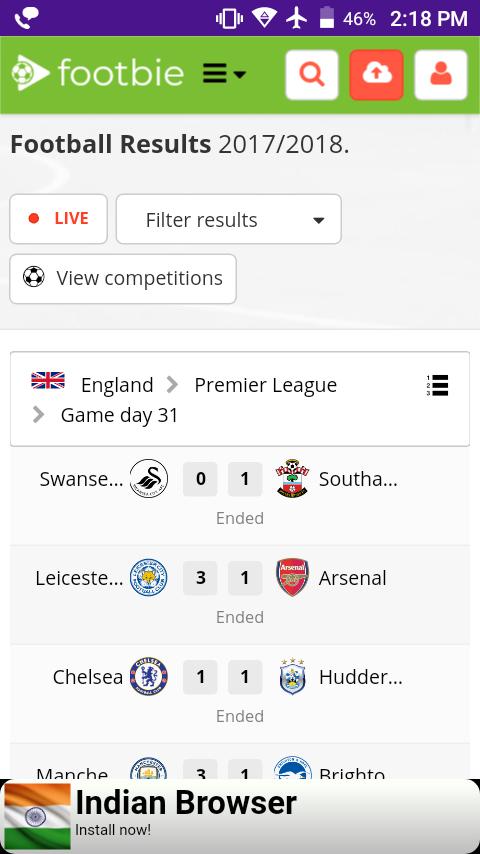Click the View competitions button
The image size is (480, 854).
[123, 279]
